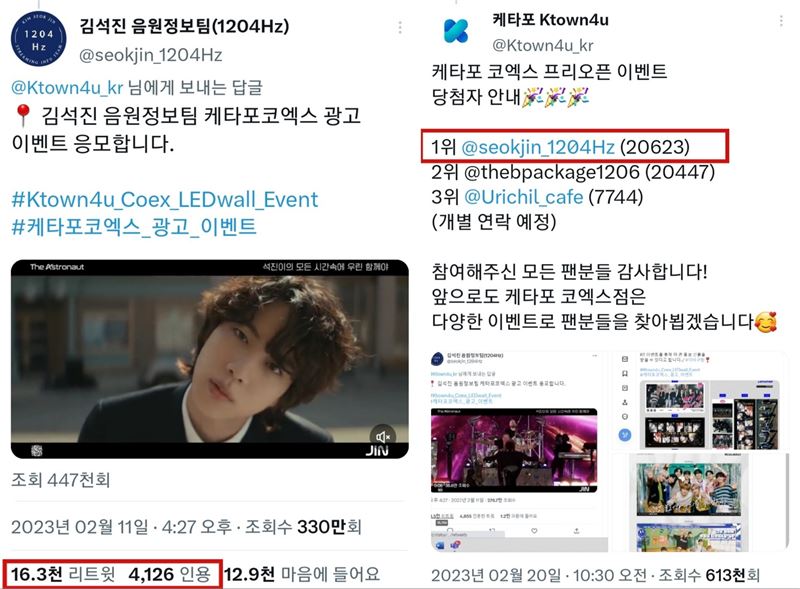View the 4,126 quote tweets
Image resolution: width=800 pixels, height=589 pixels.
coord(170,574)
